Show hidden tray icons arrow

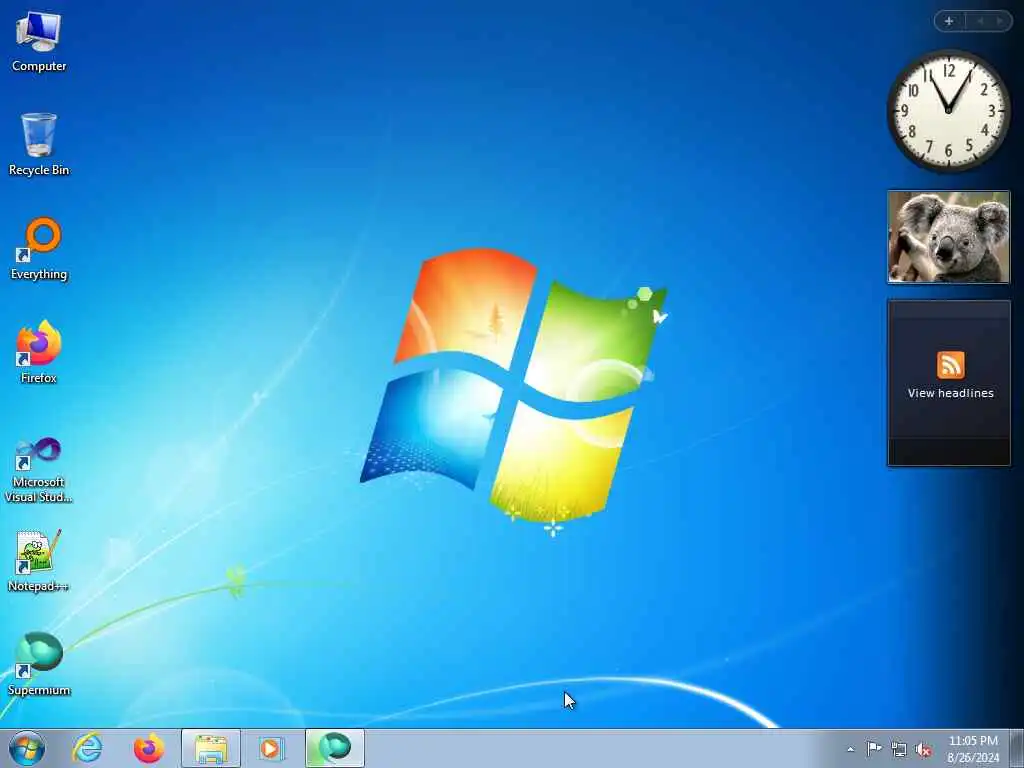850,749
